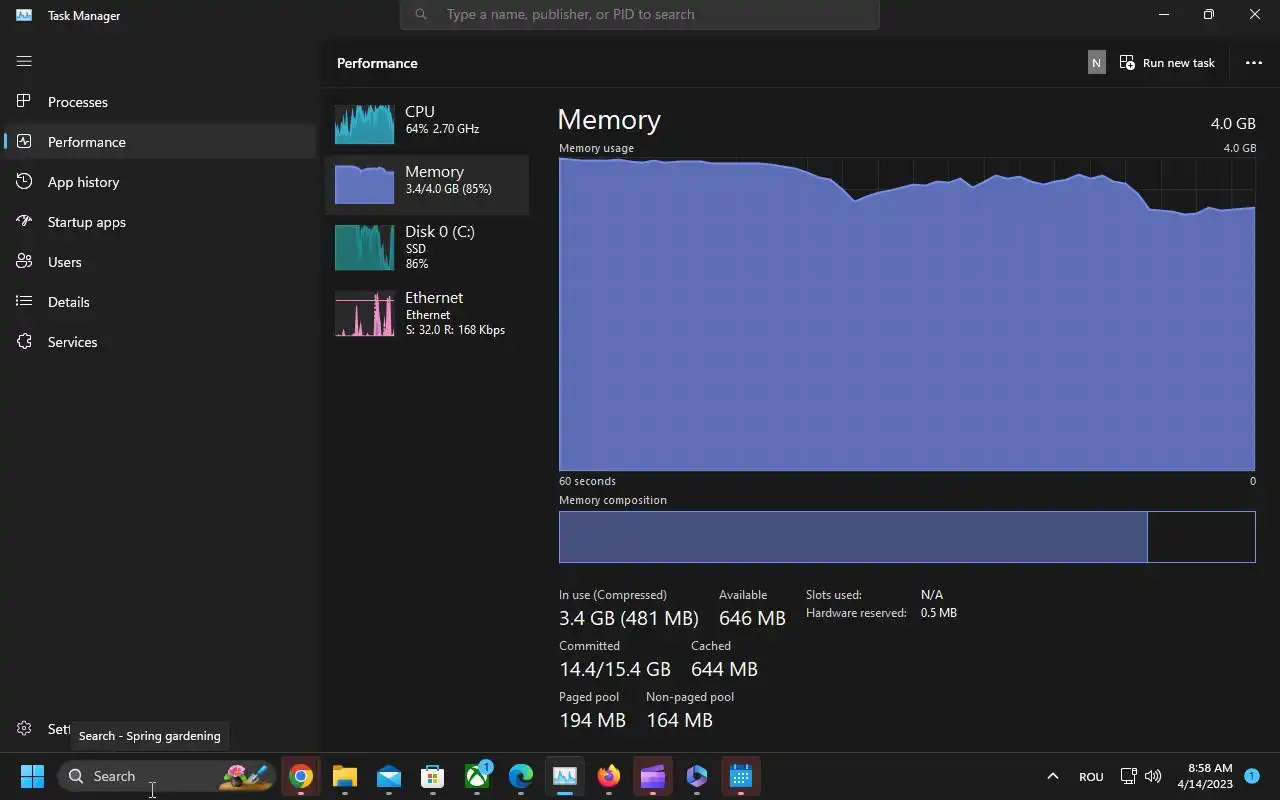Click the Users people icon
Viewport: 1280px width, 800px height.
pos(24,261)
